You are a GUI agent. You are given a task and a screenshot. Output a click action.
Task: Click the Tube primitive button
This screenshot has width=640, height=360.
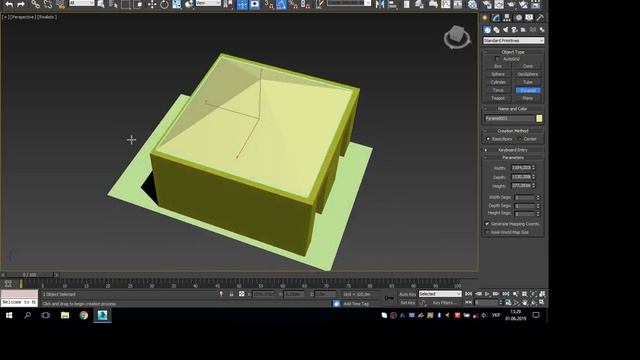pos(528,82)
